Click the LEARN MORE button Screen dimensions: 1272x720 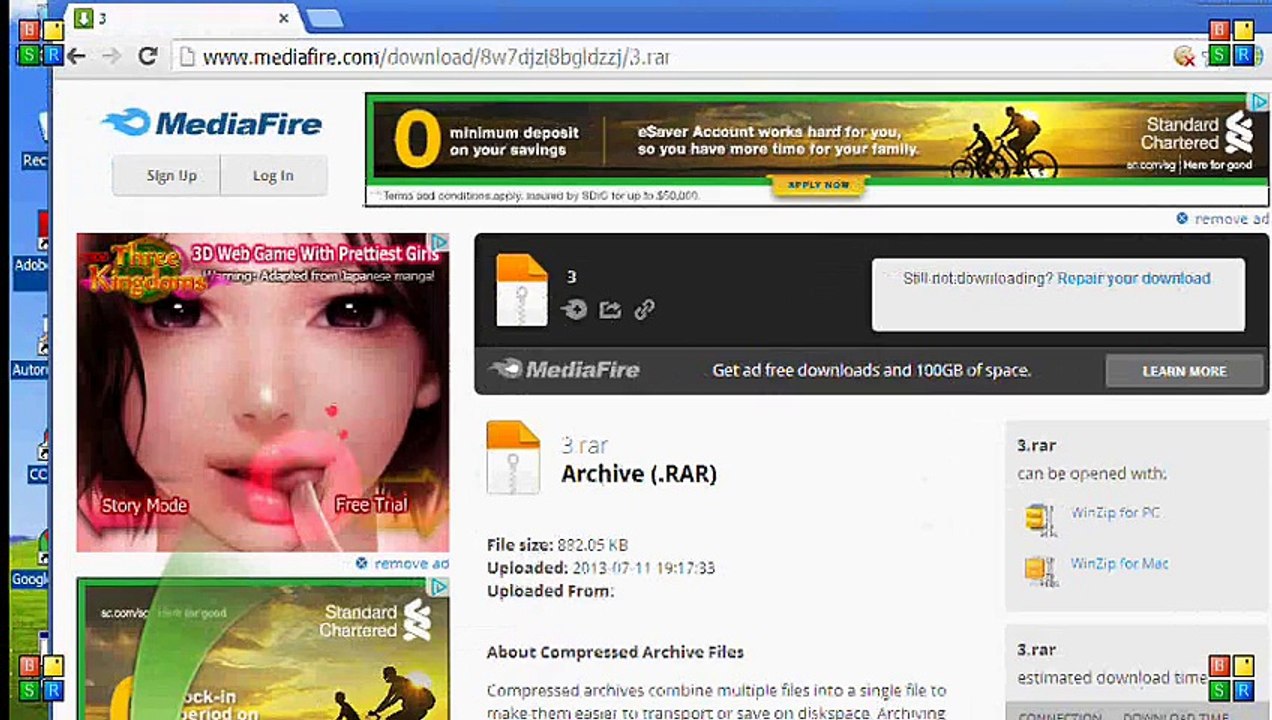point(1184,371)
